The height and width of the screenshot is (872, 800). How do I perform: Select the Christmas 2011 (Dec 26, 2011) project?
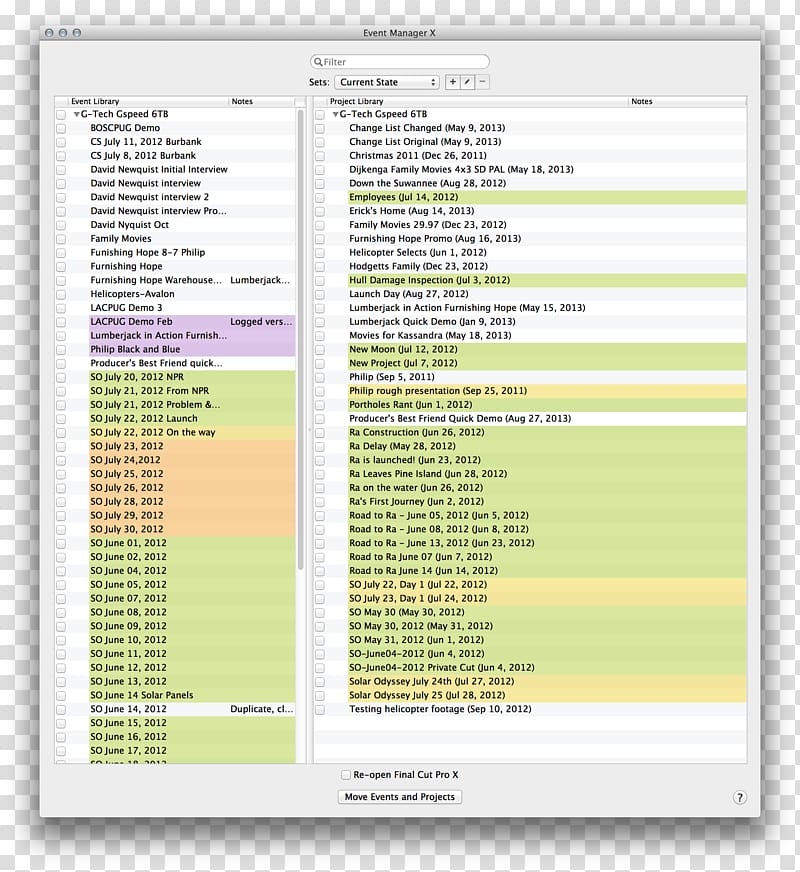tap(418, 156)
